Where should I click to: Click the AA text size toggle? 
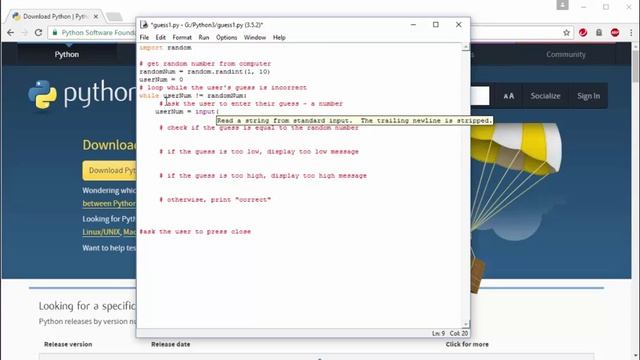[x=509, y=96]
